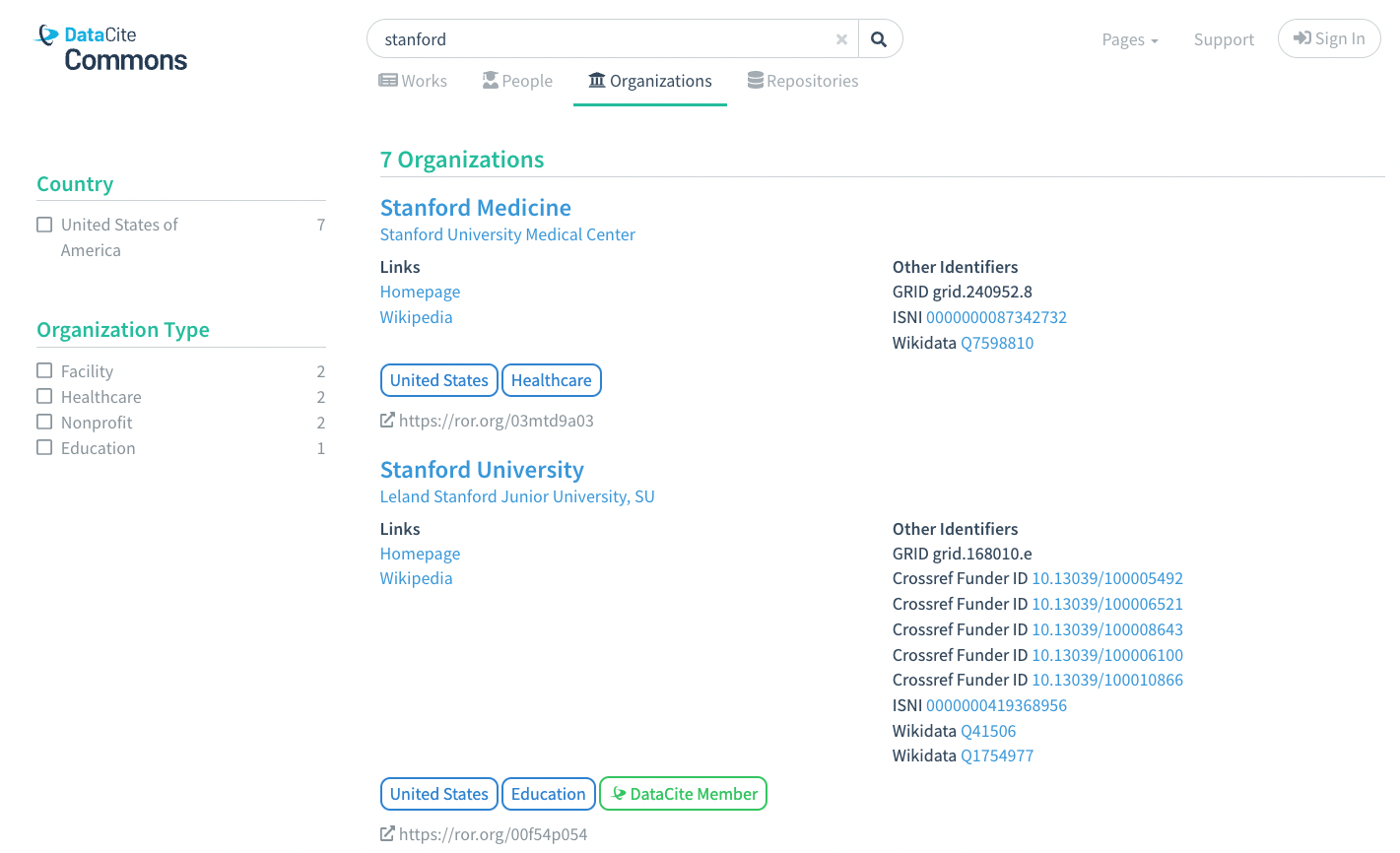Screen dimensions: 1400x853
Task: Click the Education tag button
Action: coord(549,794)
